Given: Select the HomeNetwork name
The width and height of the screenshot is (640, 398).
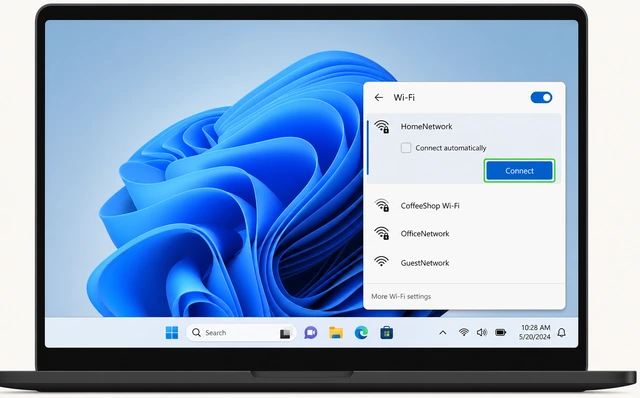Looking at the screenshot, I should 427,127.
